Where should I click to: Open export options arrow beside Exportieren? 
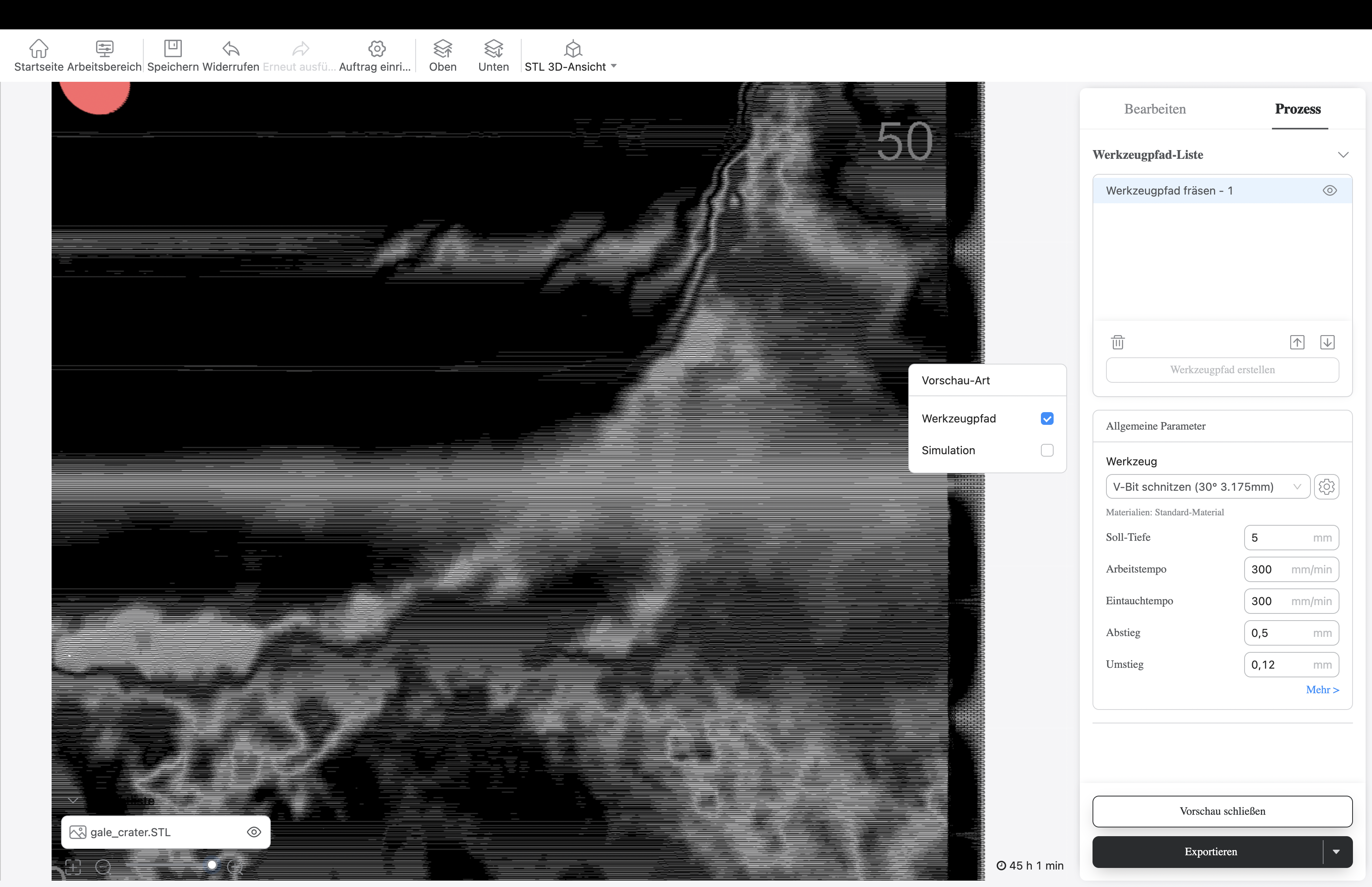pos(1336,852)
